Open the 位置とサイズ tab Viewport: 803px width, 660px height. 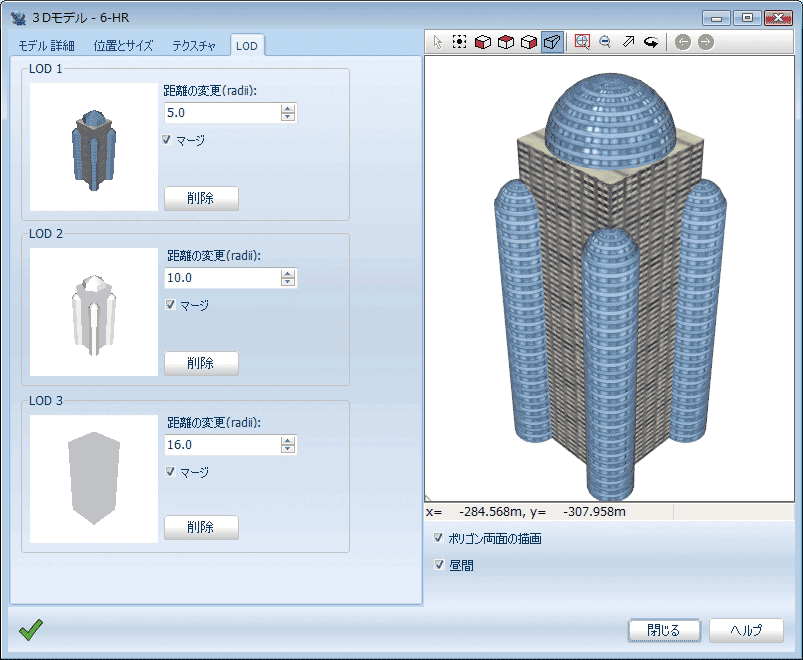tap(124, 46)
